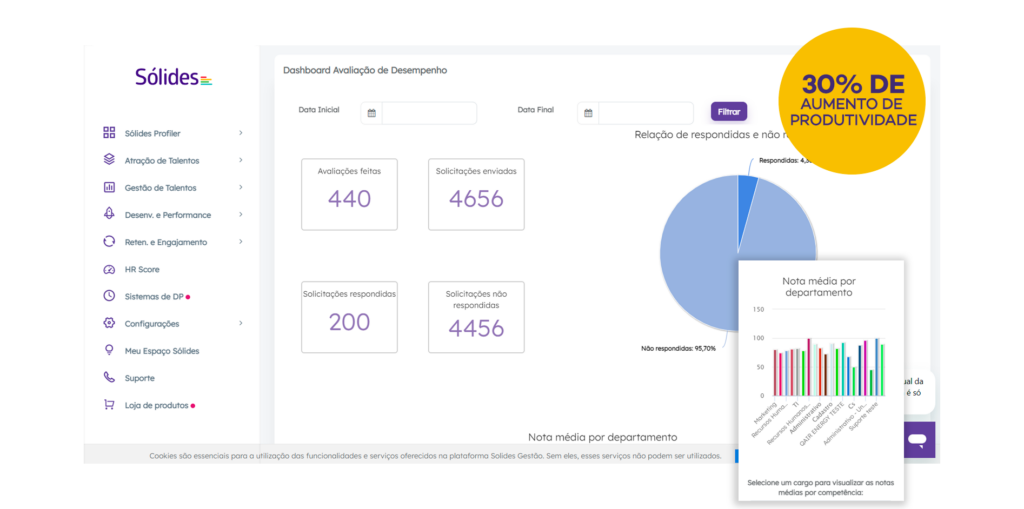This screenshot has width=1024, height=509.
Task: Expand the Desenv. e Performance chevron
Action: (240, 214)
